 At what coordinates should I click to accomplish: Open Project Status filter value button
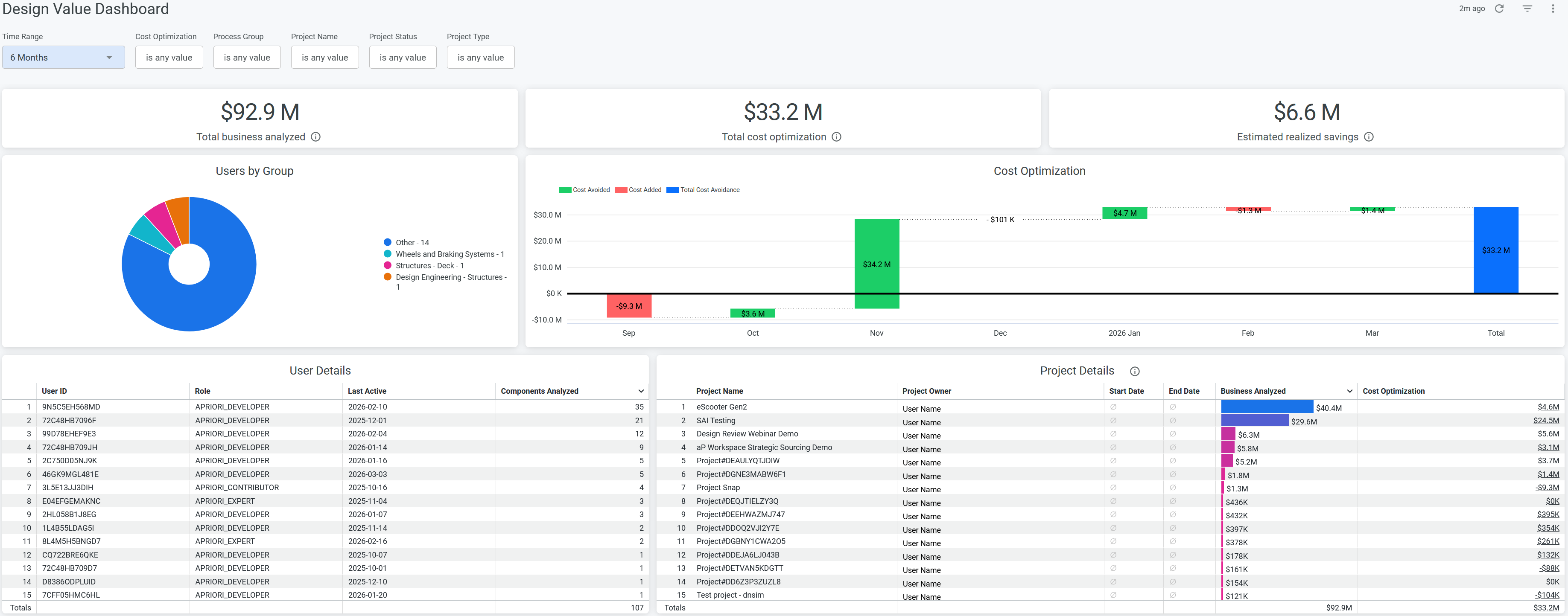(402, 57)
